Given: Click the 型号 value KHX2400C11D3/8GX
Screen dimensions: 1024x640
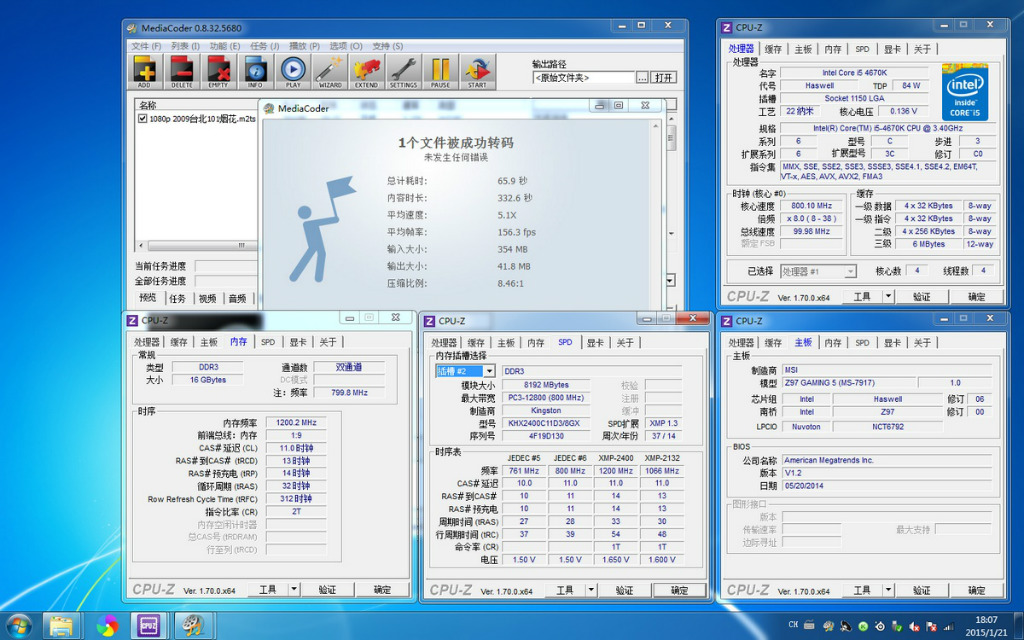Looking at the screenshot, I should tap(545, 423).
